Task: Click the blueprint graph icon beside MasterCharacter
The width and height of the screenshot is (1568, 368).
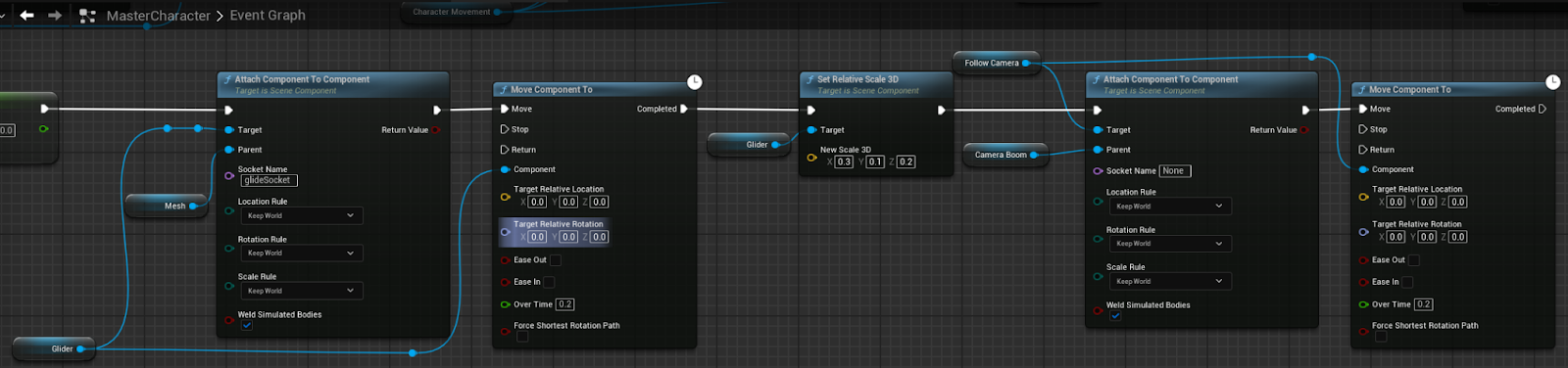Action: (x=87, y=16)
